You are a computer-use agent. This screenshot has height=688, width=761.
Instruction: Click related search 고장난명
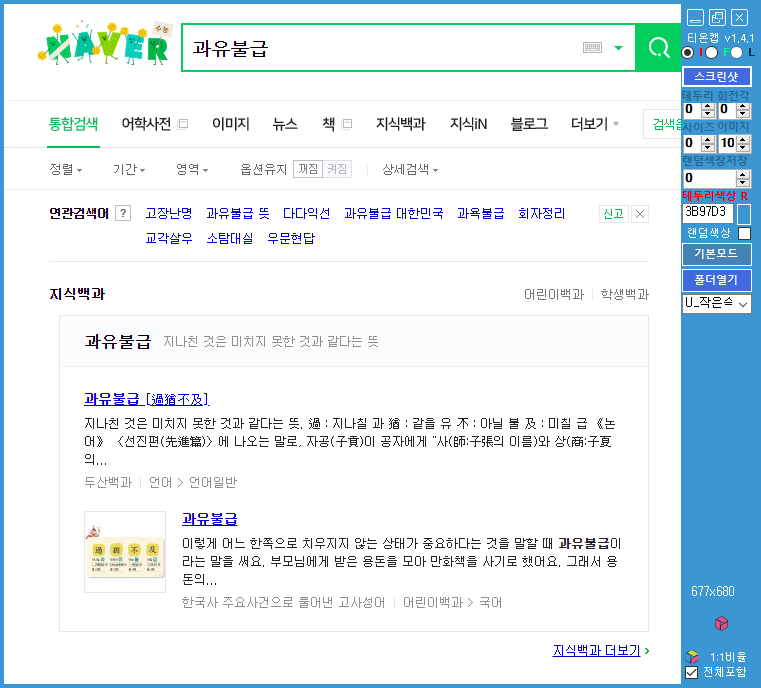tap(169, 213)
